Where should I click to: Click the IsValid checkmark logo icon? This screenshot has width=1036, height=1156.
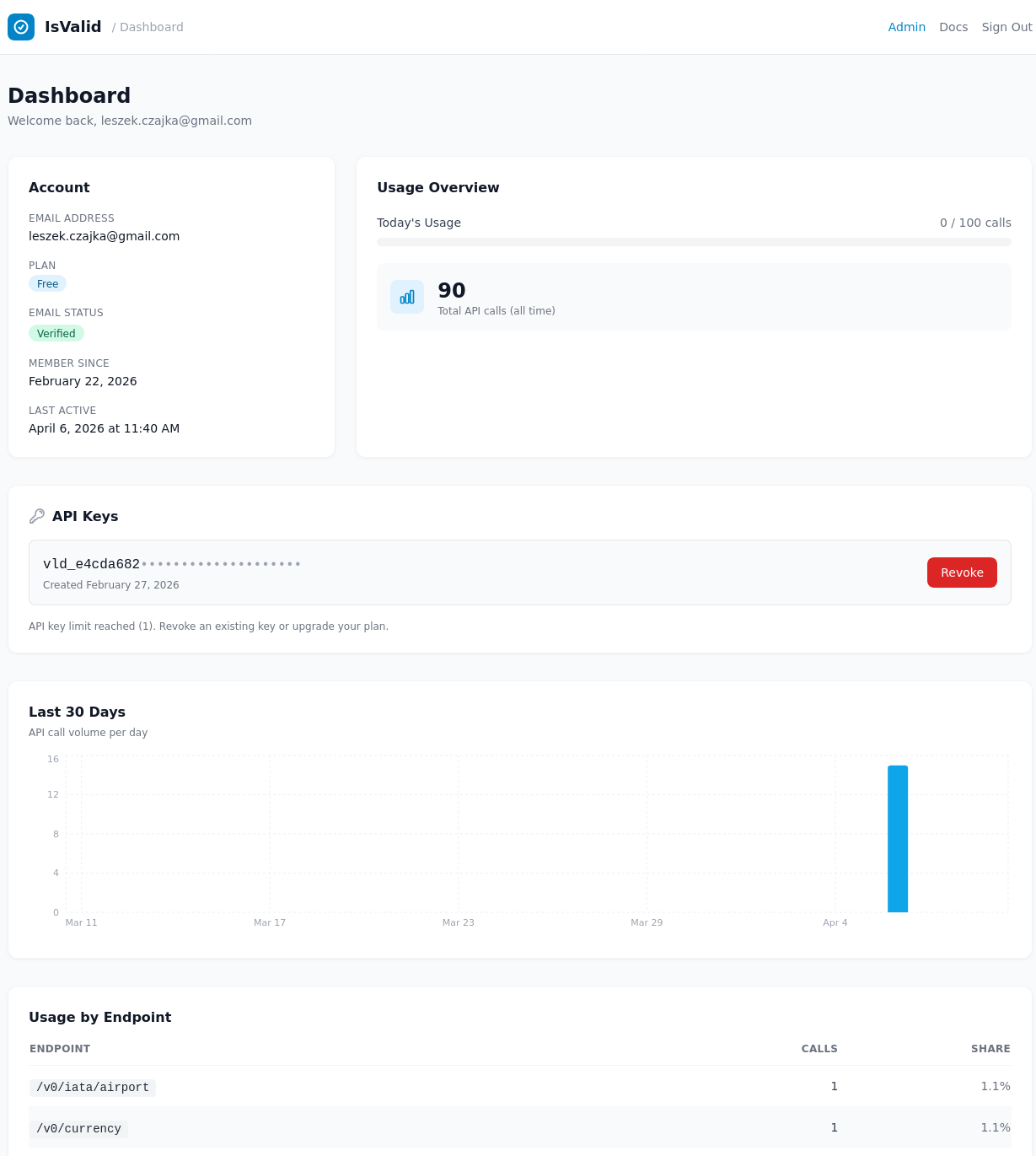[x=21, y=27]
